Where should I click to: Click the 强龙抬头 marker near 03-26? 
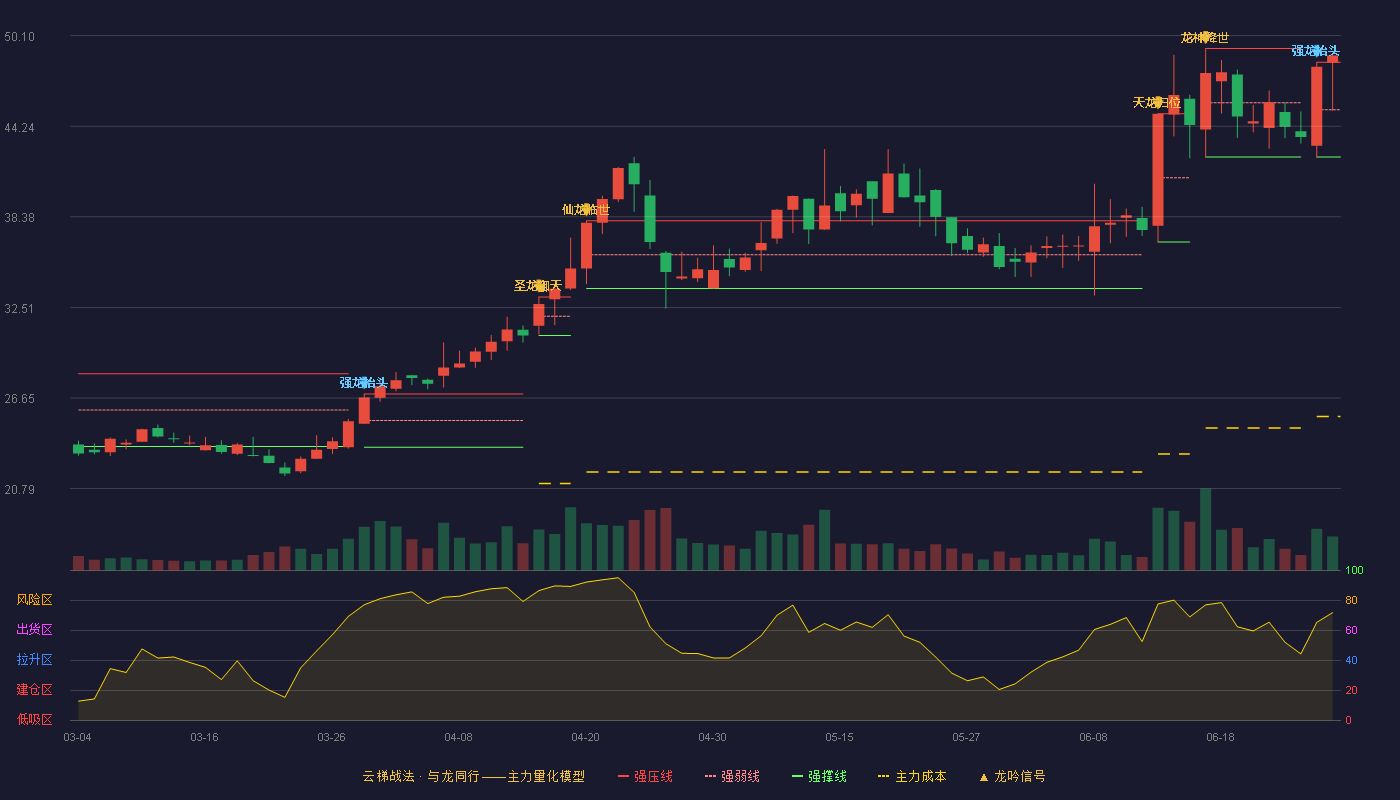click(x=363, y=383)
